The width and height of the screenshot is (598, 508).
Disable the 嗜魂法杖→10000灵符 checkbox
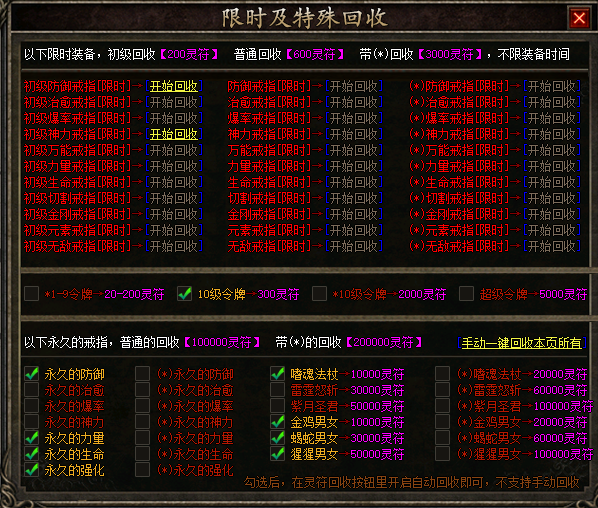tap(278, 374)
